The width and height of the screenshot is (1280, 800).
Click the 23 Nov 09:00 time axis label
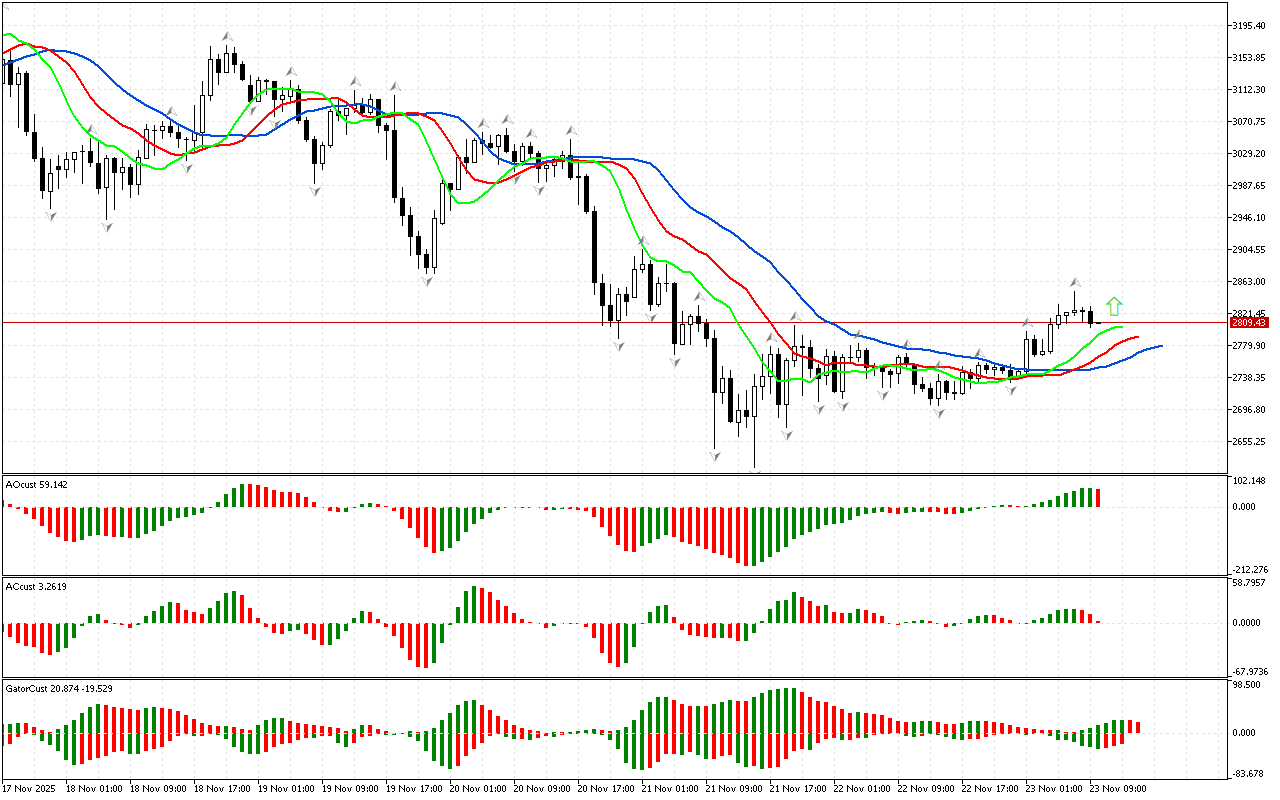(x=1116, y=788)
